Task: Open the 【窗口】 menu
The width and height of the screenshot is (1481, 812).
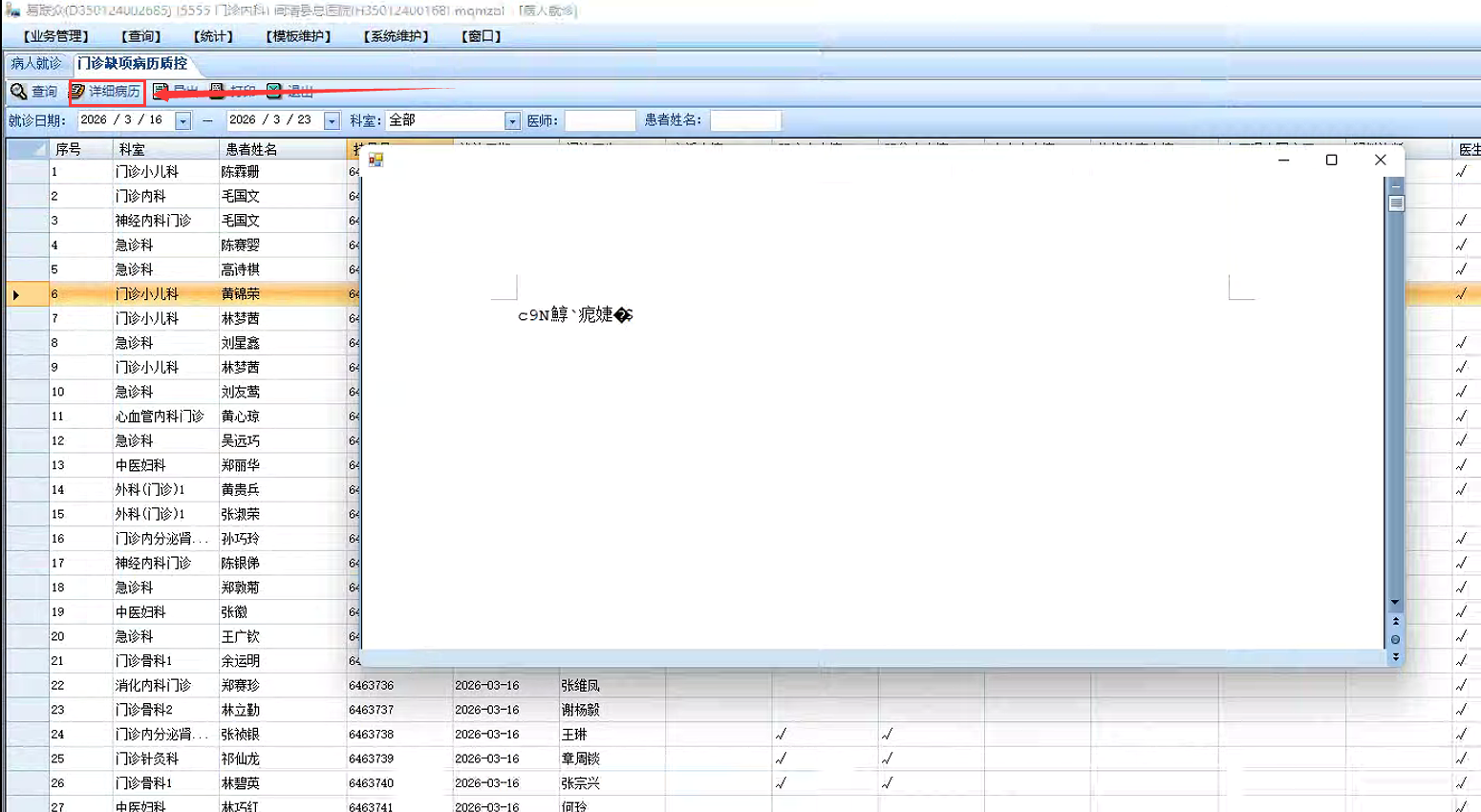Action: click(482, 36)
